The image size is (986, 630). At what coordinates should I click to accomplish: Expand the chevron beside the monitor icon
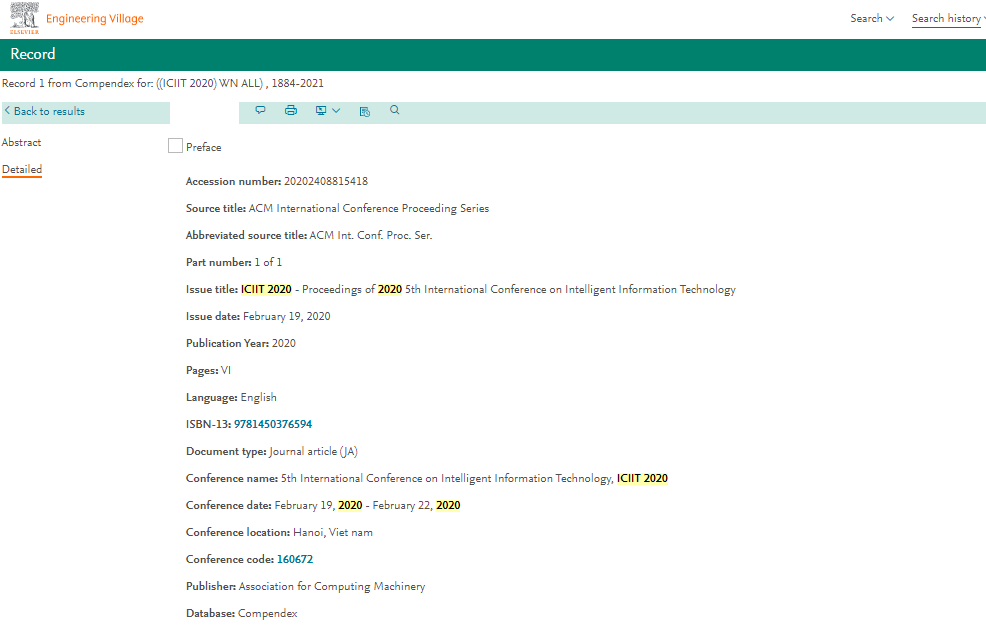coord(336,111)
